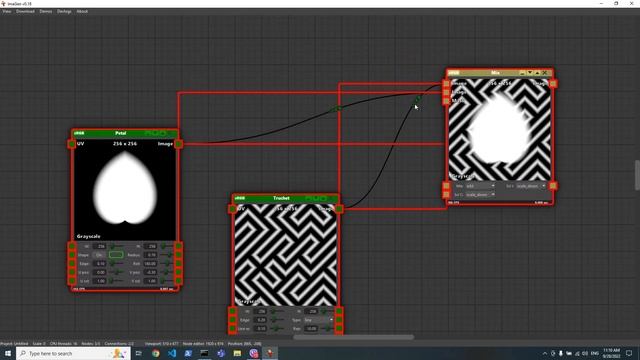
Task: Click the down-arrow icon in Mix node title bar
Action: (x=530, y=73)
